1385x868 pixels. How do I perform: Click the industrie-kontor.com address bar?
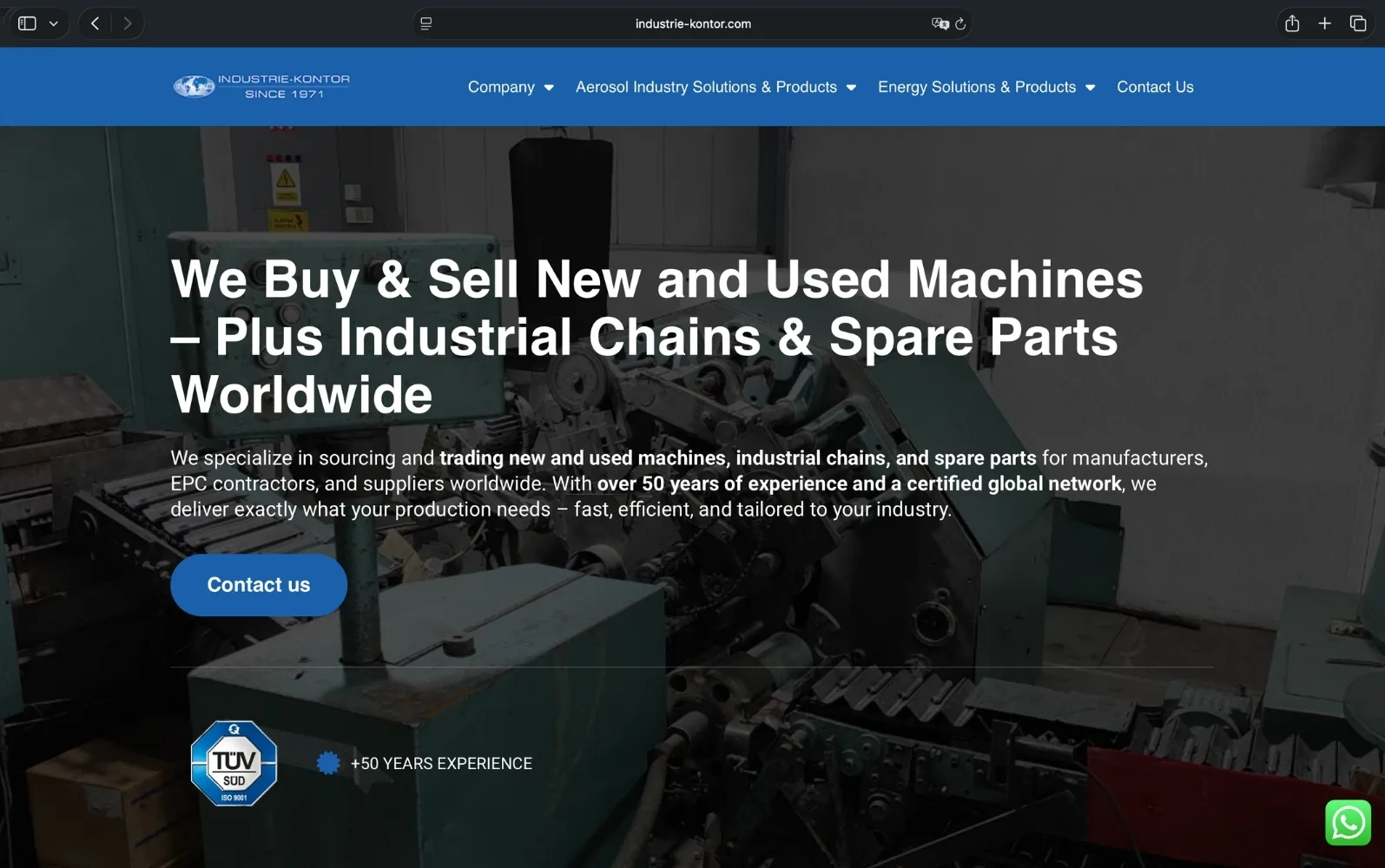click(x=692, y=23)
